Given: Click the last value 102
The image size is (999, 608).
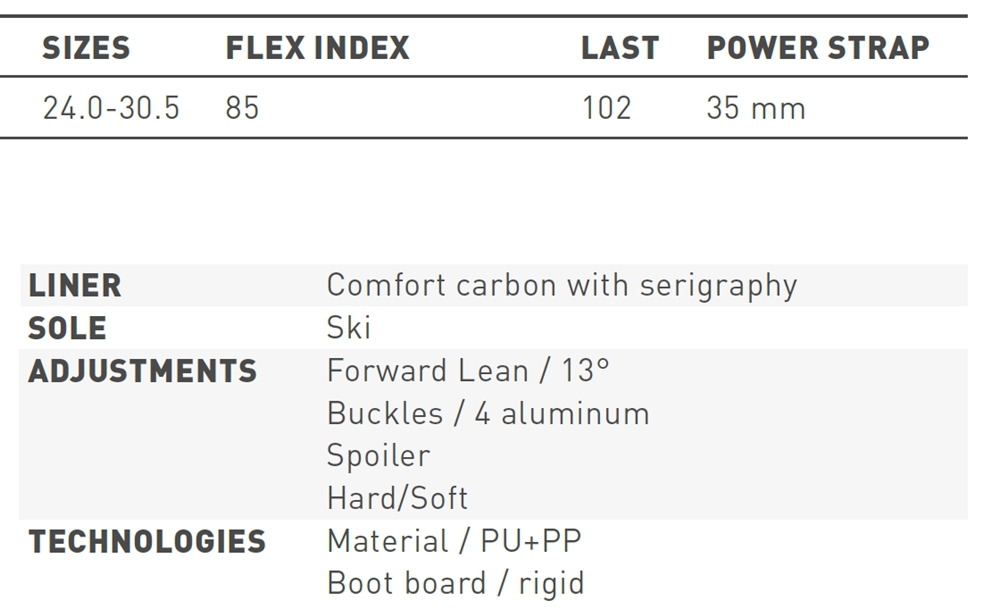Looking at the screenshot, I should [x=607, y=108].
